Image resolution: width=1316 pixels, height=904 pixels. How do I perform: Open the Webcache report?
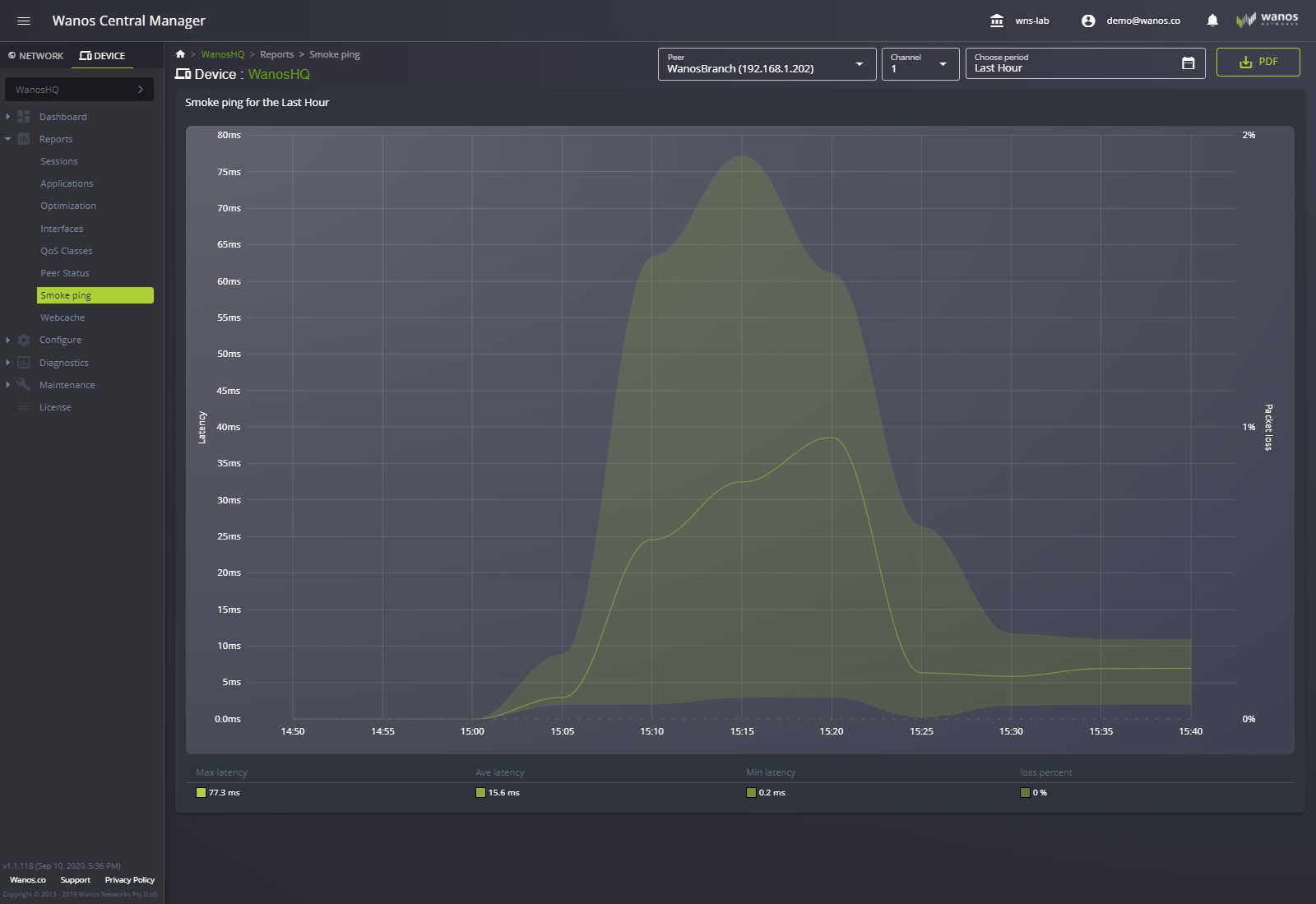63,318
